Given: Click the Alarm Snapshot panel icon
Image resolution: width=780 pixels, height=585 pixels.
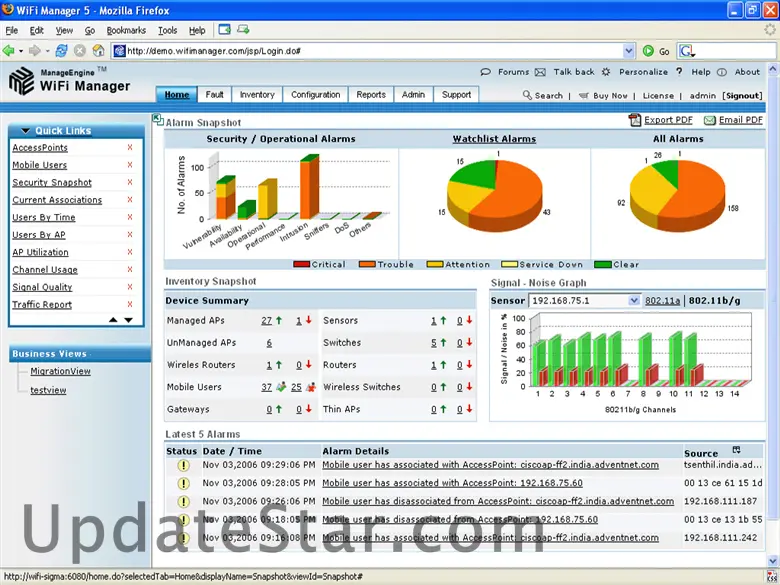Looking at the screenshot, I should (x=158, y=119).
